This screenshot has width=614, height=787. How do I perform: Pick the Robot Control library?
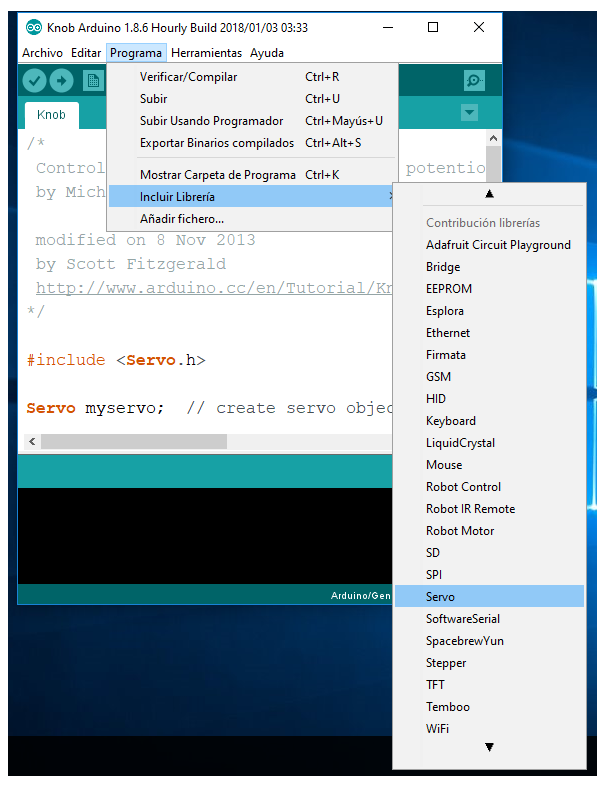click(x=489, y=487)
